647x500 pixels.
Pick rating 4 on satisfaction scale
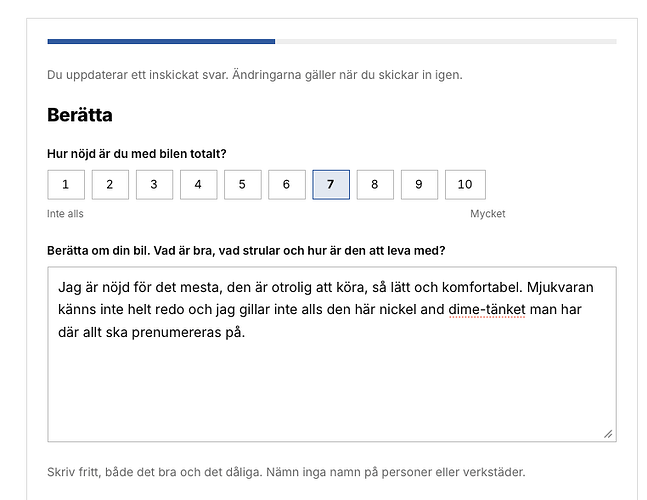point(198,184)
